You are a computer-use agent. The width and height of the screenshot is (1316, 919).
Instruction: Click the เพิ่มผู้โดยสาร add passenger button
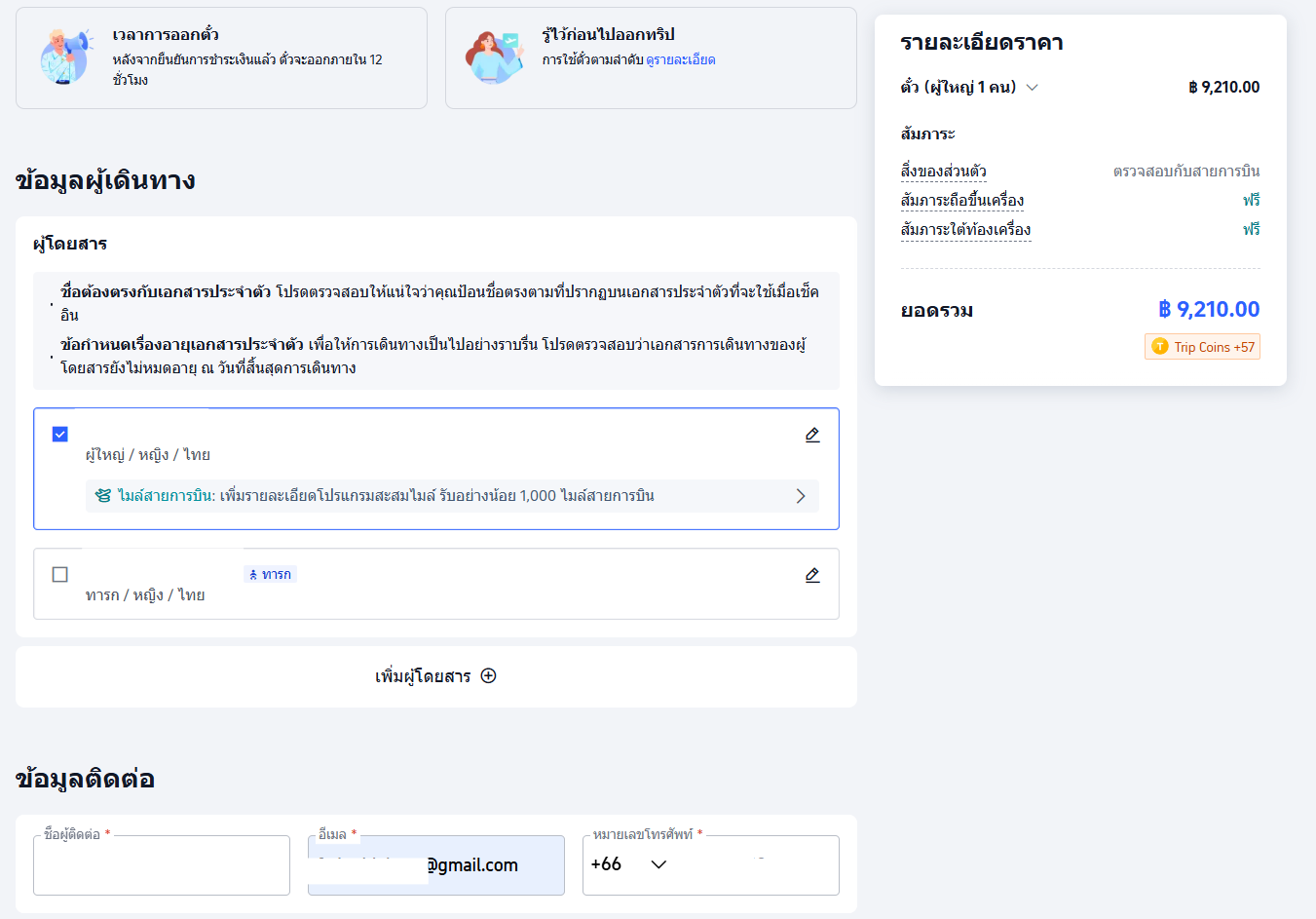435,676
